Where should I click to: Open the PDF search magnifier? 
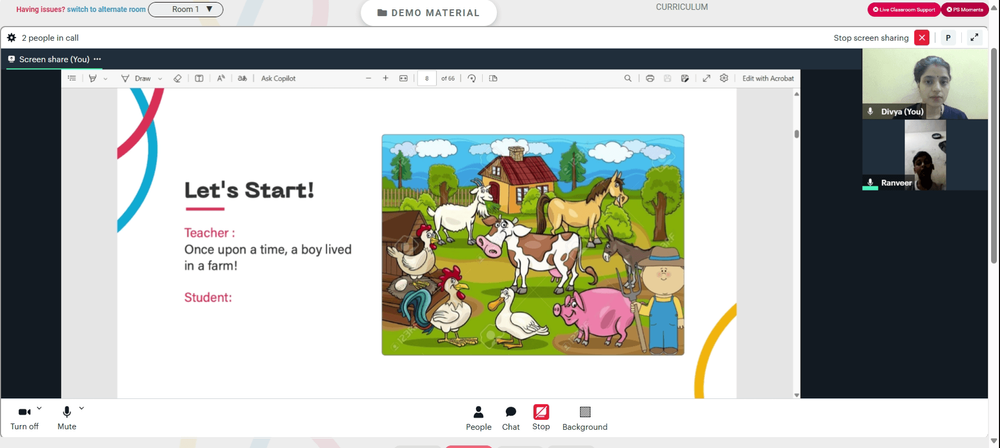tap(628, 78)
